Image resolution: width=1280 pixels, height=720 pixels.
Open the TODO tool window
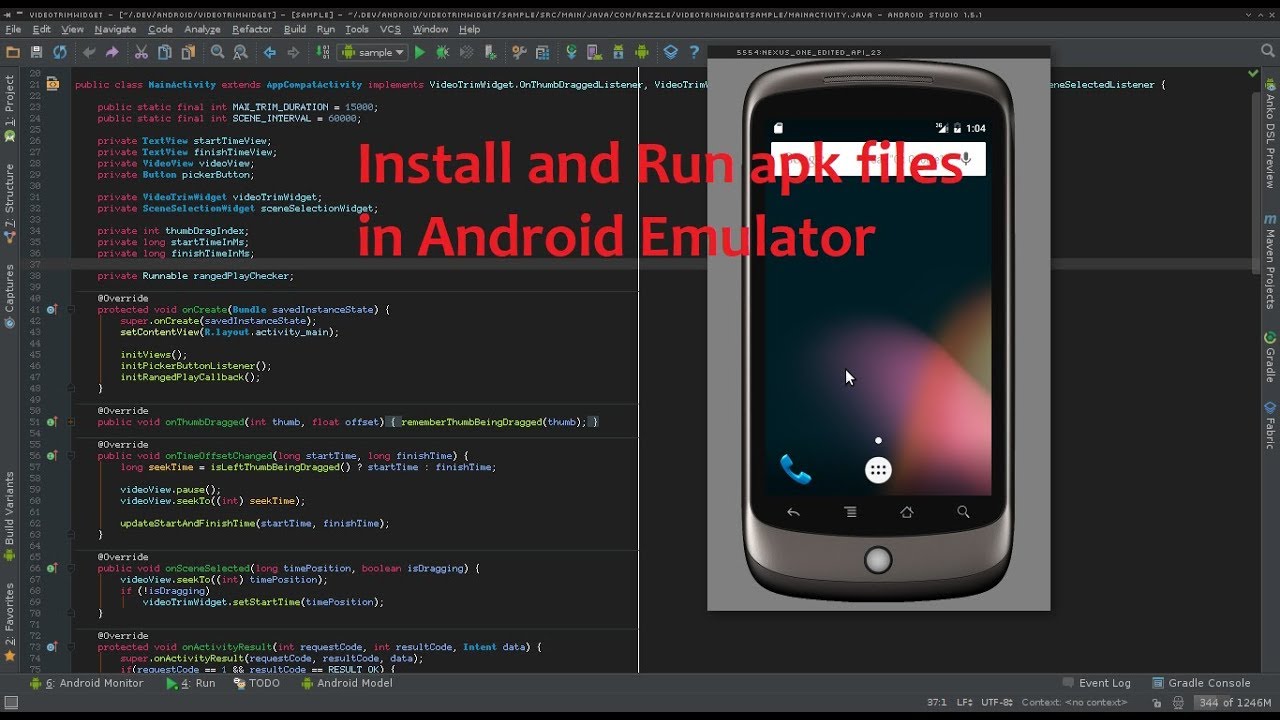(x=257, y=683)
